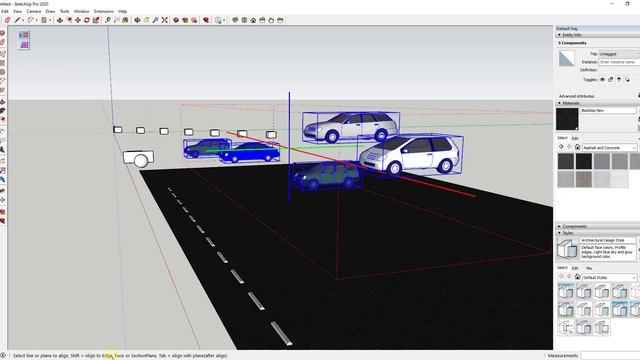This screenshot has width=640, height=360.
Task: Switch to Materials Edit tab
Action: 575,138
